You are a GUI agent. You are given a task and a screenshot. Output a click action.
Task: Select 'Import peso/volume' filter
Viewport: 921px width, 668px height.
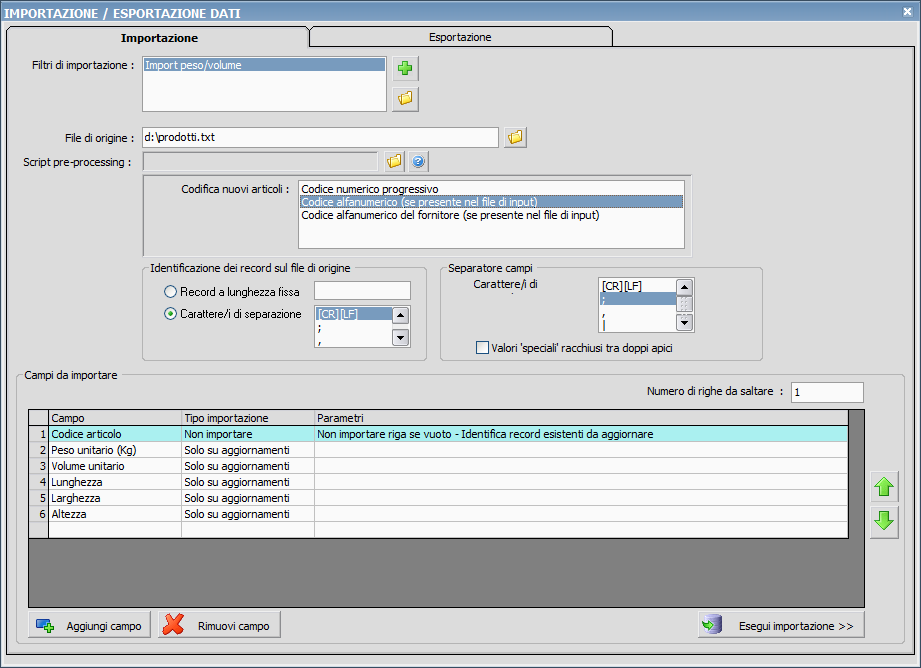pos(264,65)
